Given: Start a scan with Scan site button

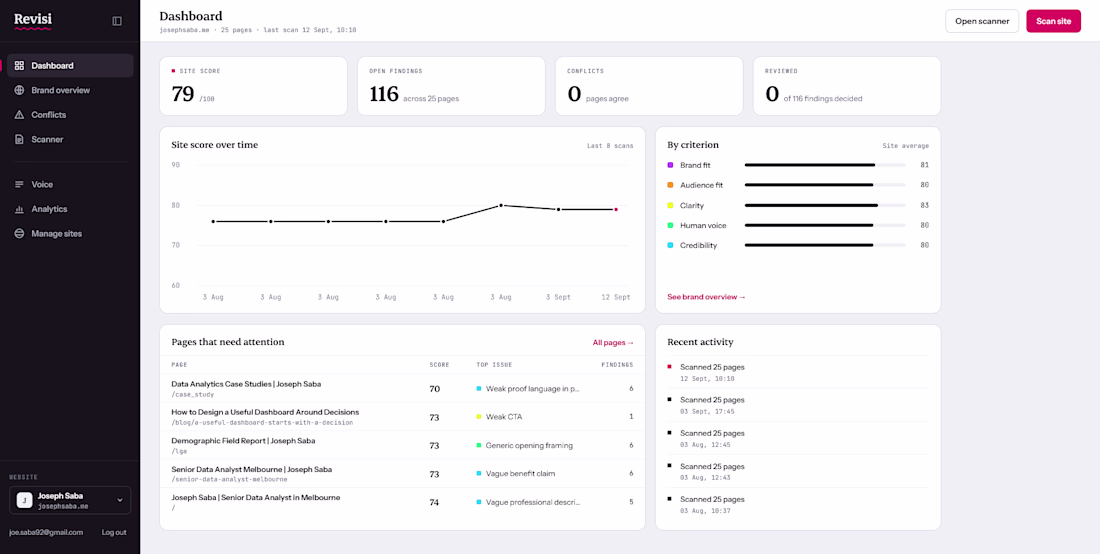Looking at the screenshot, I should tap(1053, 21).
